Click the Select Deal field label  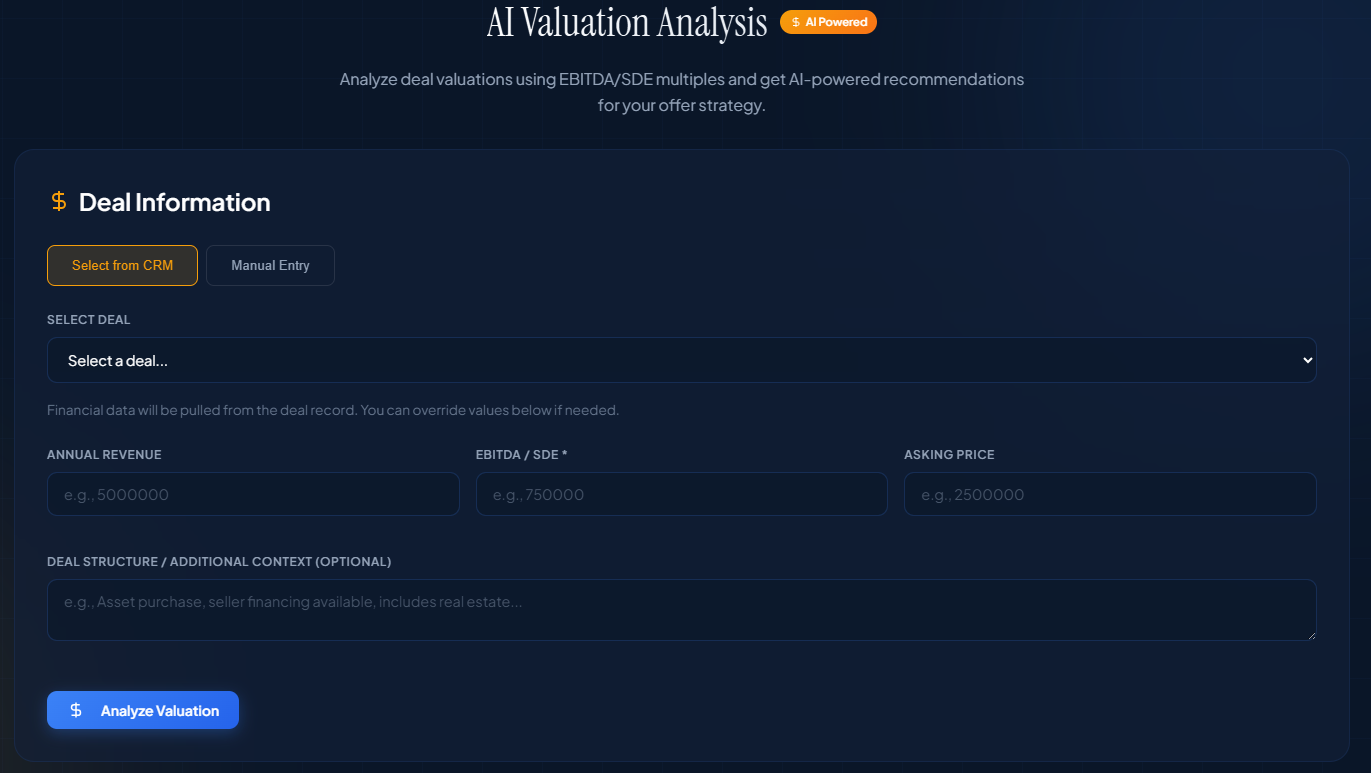click(88, 319)
